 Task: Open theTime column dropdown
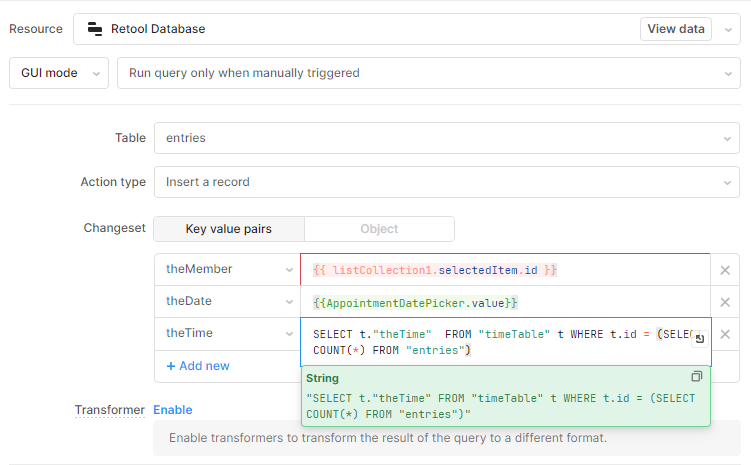228,333
